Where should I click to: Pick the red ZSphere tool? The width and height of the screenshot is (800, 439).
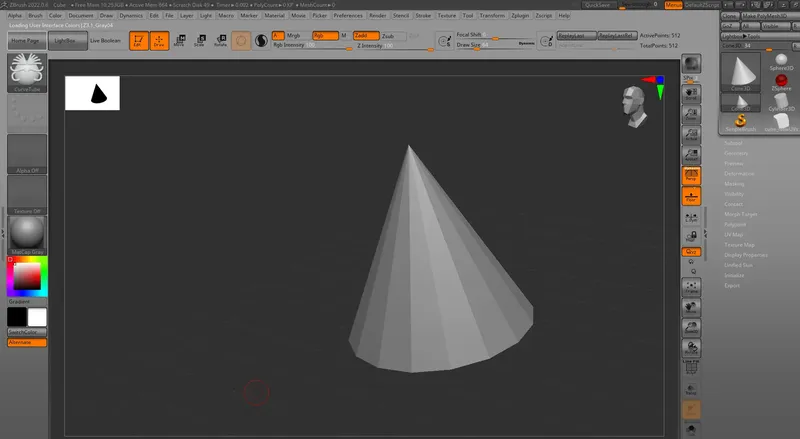781,82
